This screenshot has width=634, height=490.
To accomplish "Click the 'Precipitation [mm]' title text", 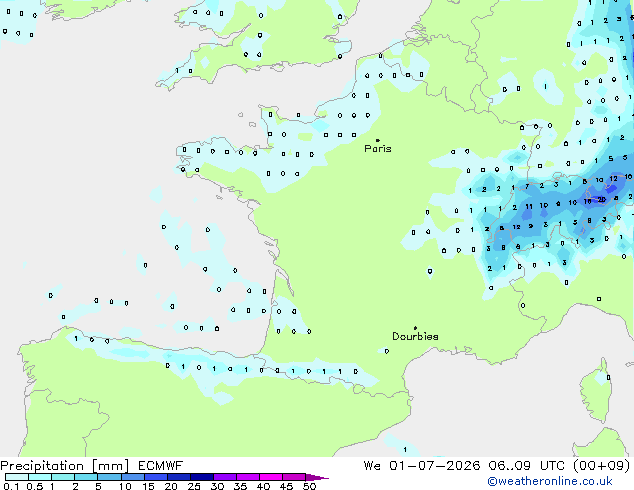I will click(x=65, y=466).
